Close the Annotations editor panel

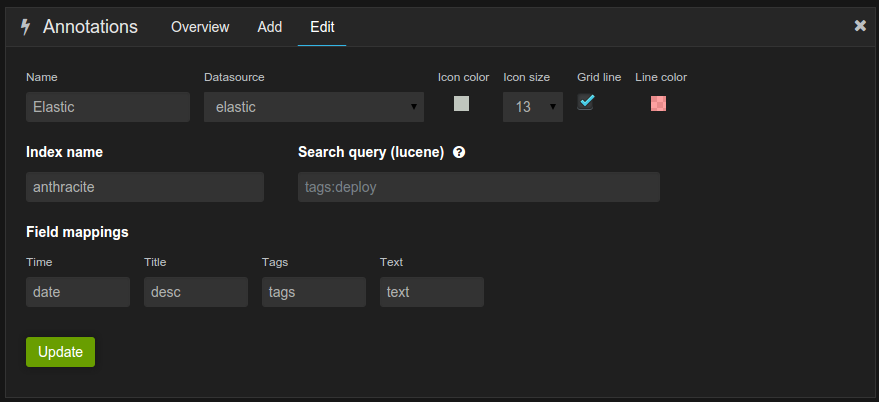860,26
